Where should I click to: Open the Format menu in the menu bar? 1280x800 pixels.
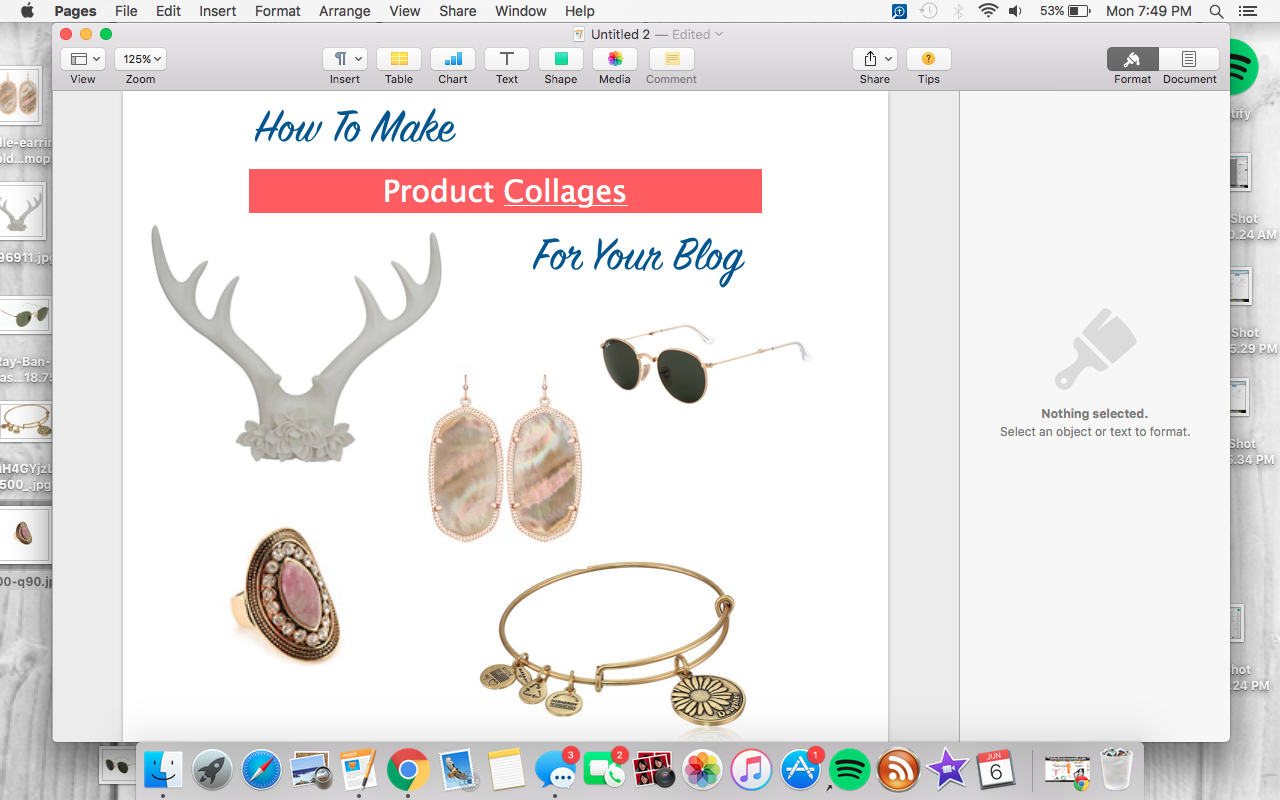coord(277,11)
